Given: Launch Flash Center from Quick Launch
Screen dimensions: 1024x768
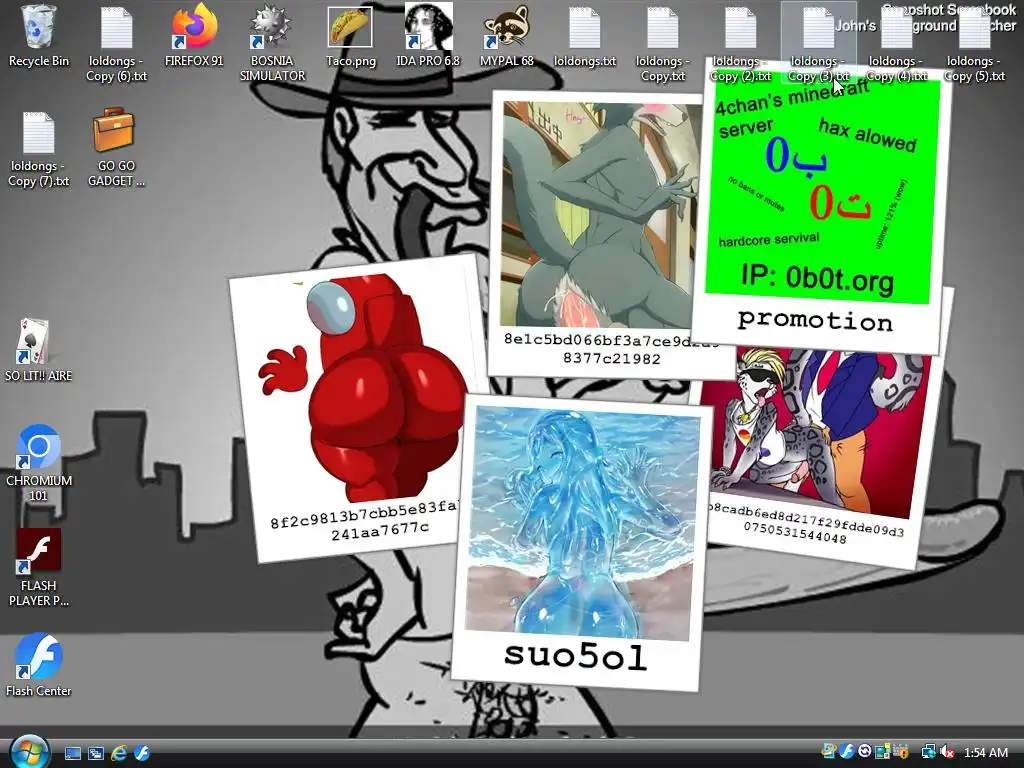Looking at the screenshot, I should (142, 753).
